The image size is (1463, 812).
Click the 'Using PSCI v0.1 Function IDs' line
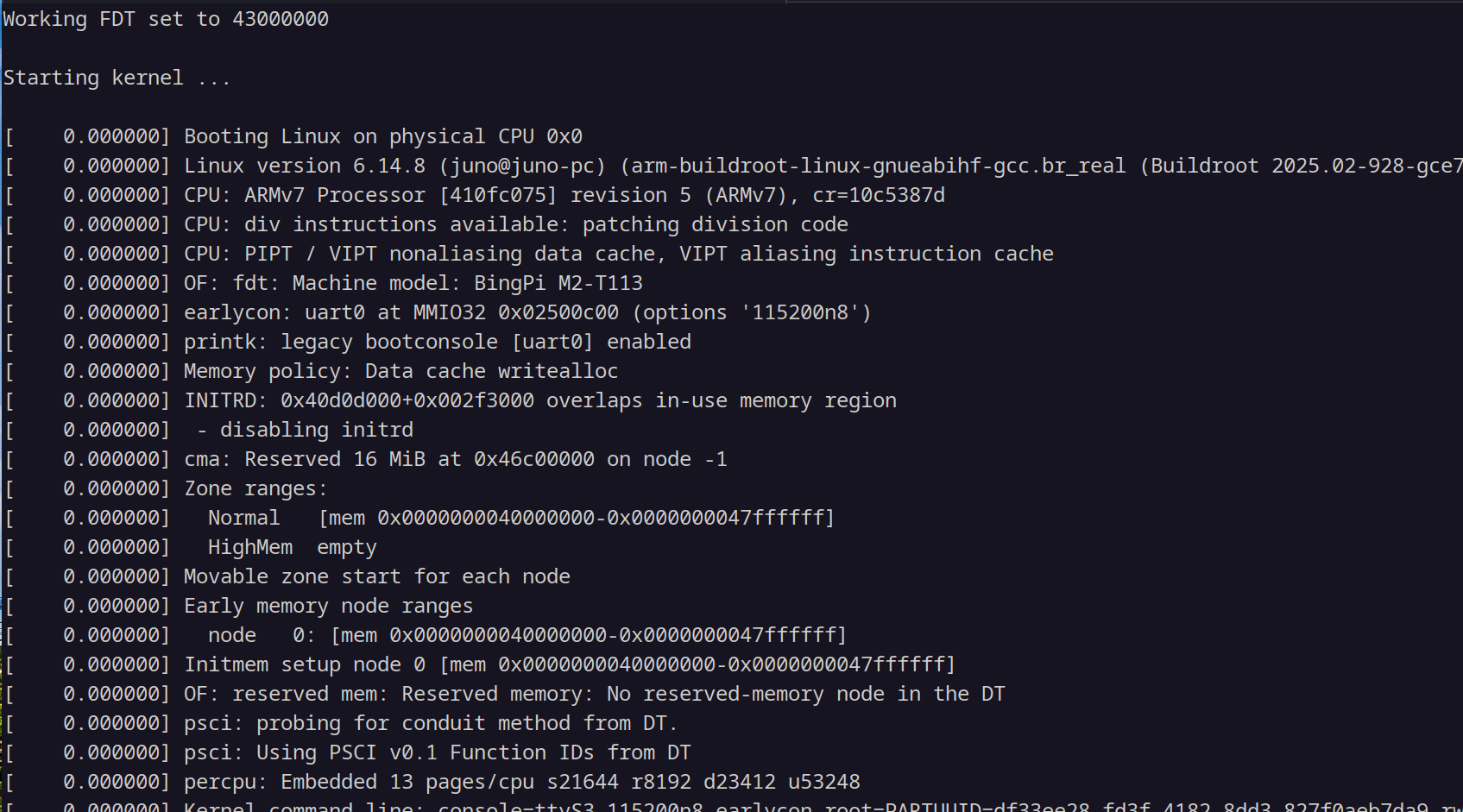tap(438, 752)
